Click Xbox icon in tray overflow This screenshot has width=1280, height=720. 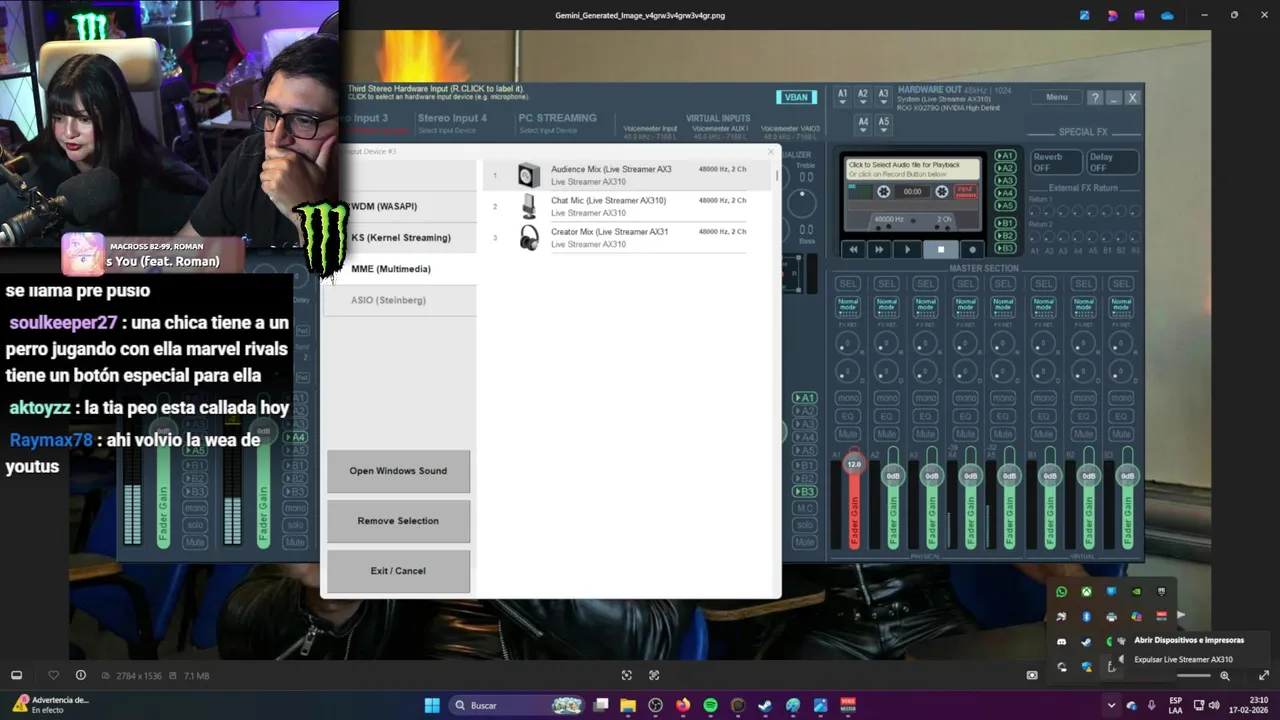point(1086,592)
